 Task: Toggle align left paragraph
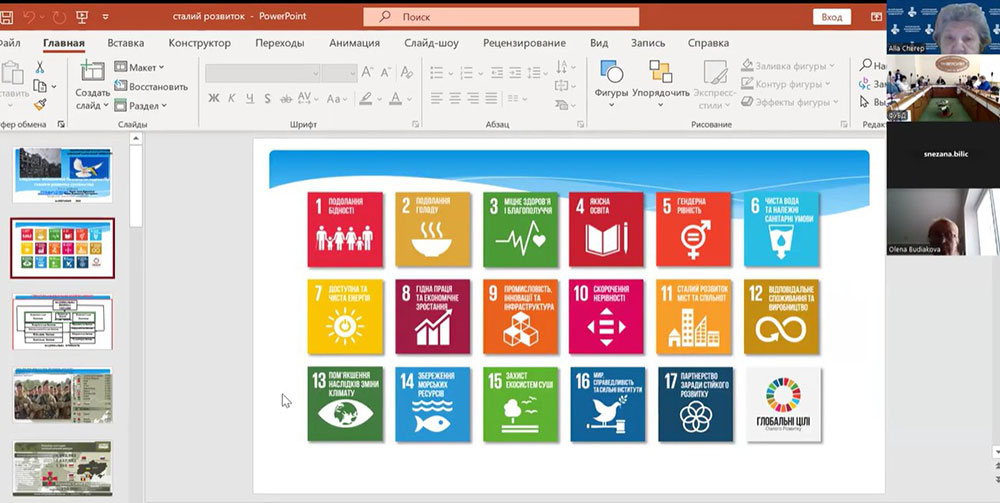click(436, 98)
